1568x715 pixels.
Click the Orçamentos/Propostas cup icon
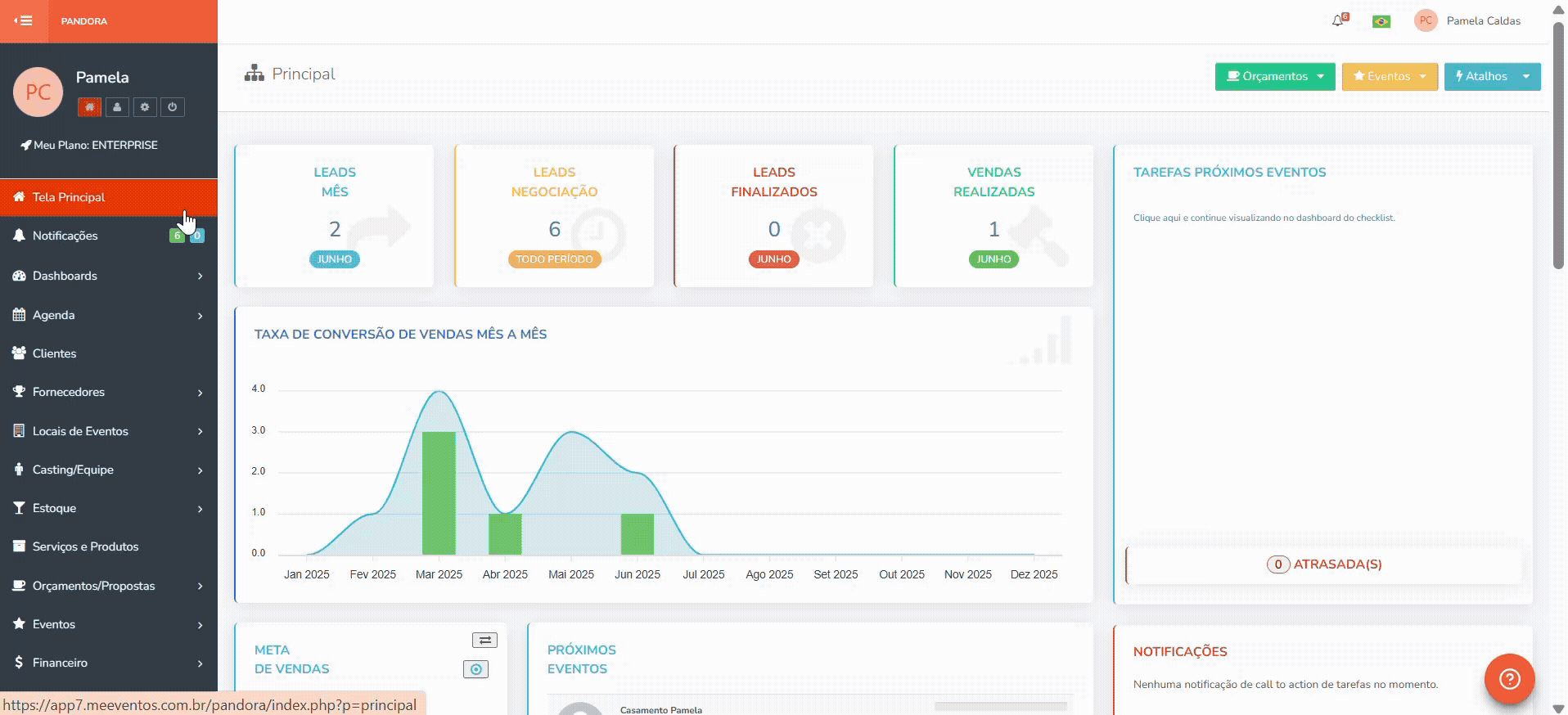pyautogui.click(x=19, y=585)
